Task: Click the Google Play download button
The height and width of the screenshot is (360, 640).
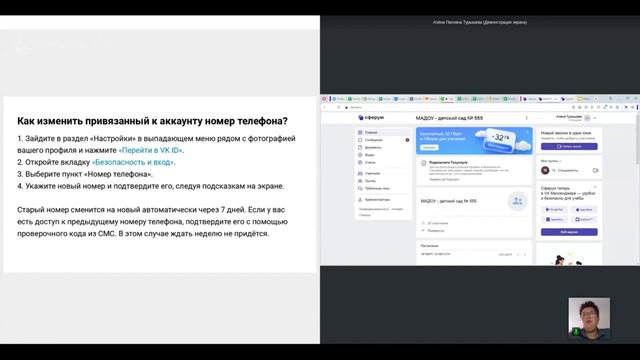Action: coord(554,210)
